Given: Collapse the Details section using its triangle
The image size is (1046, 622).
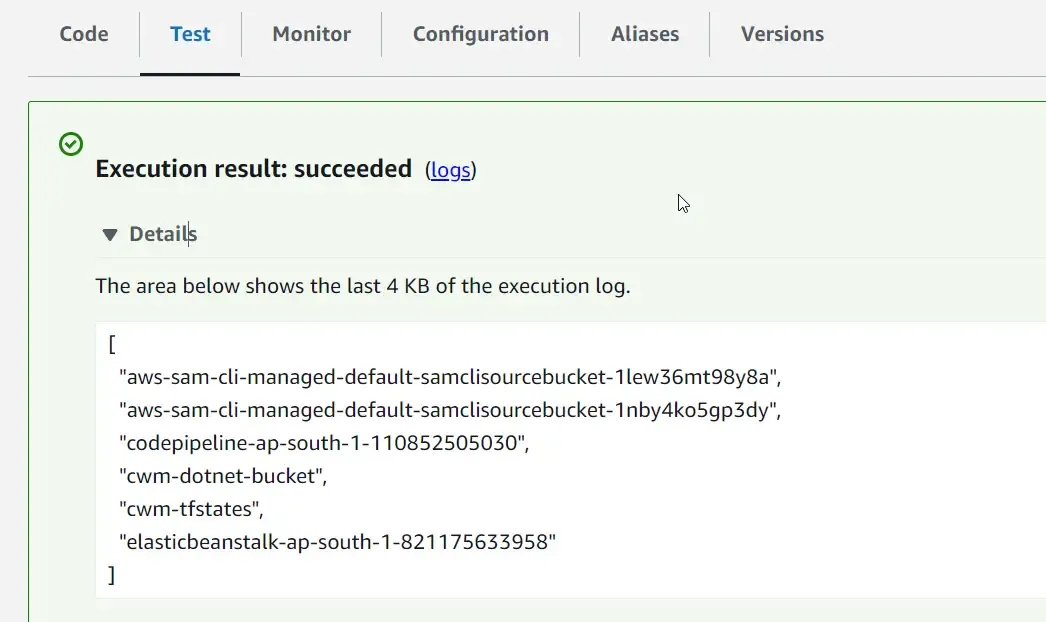Looking at the screenshot, I should pyautogui.click(x=109, y=234).
